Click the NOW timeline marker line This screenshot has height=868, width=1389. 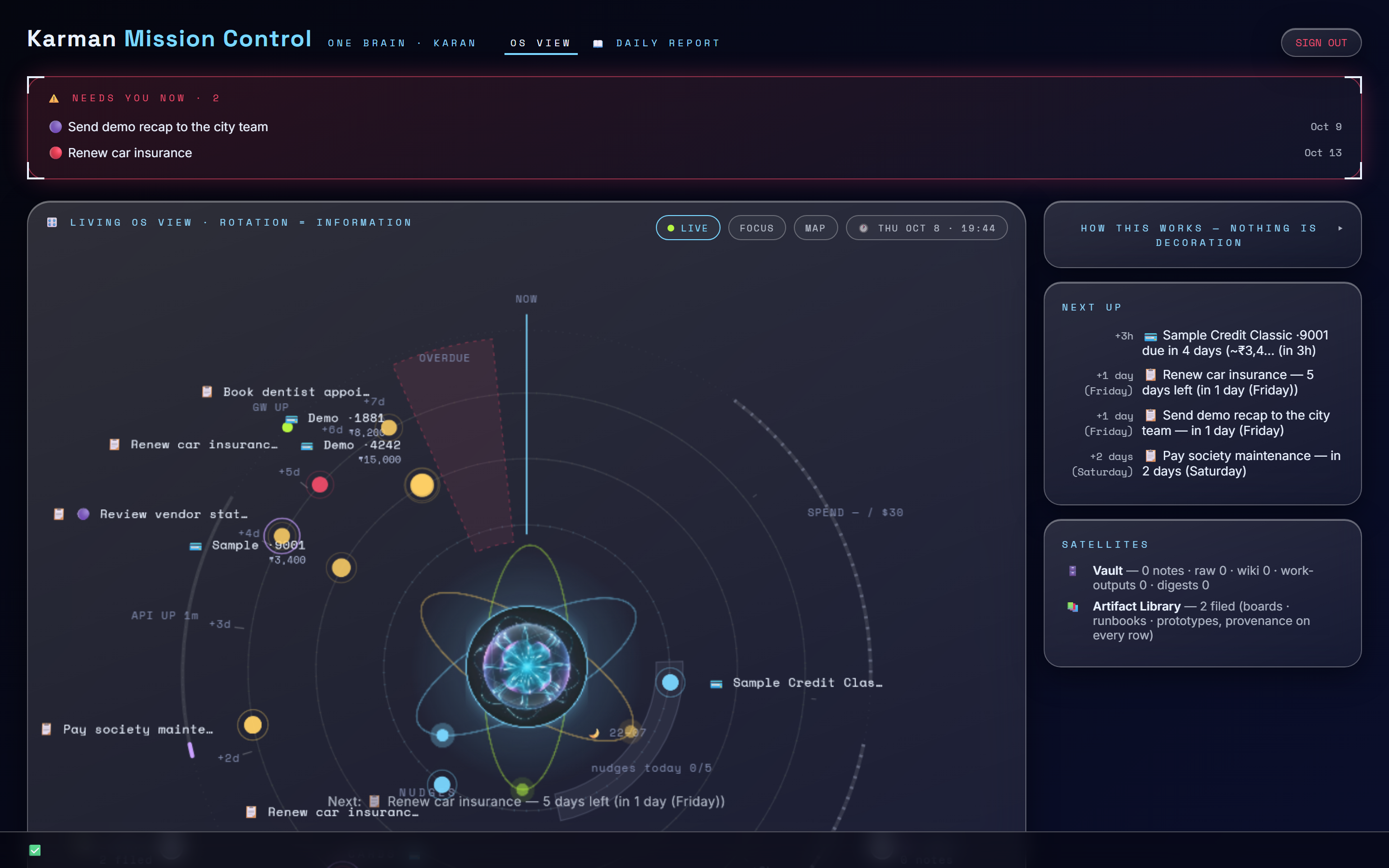point(526,425)
